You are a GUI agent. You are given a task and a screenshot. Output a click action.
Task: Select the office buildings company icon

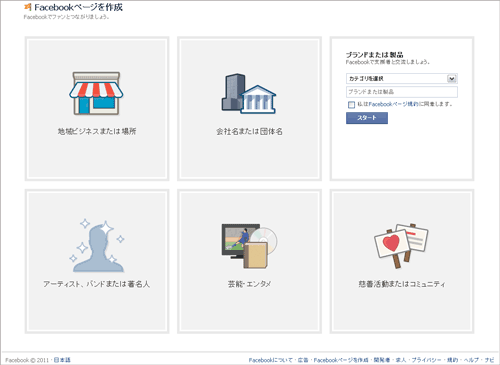coord(249,93)
